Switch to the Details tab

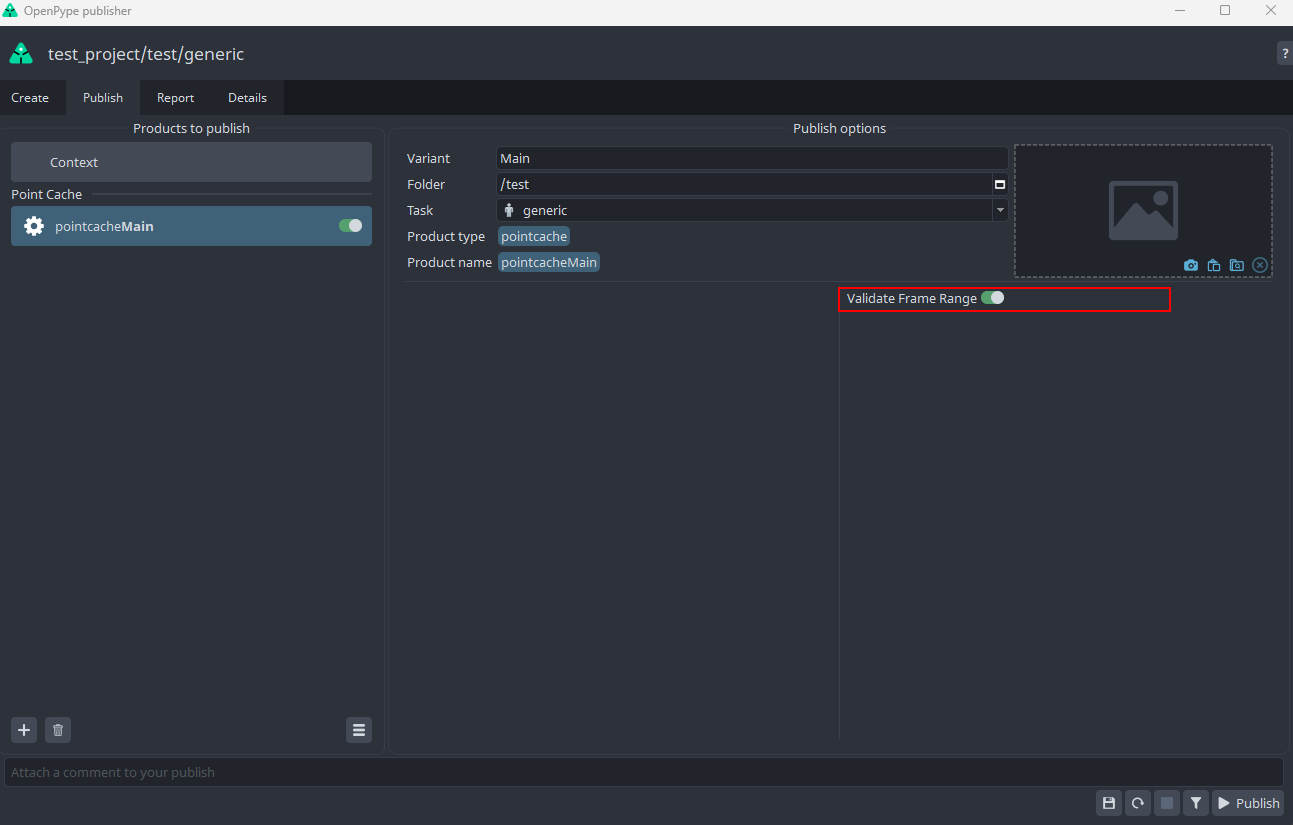click(x=247, y=98)
